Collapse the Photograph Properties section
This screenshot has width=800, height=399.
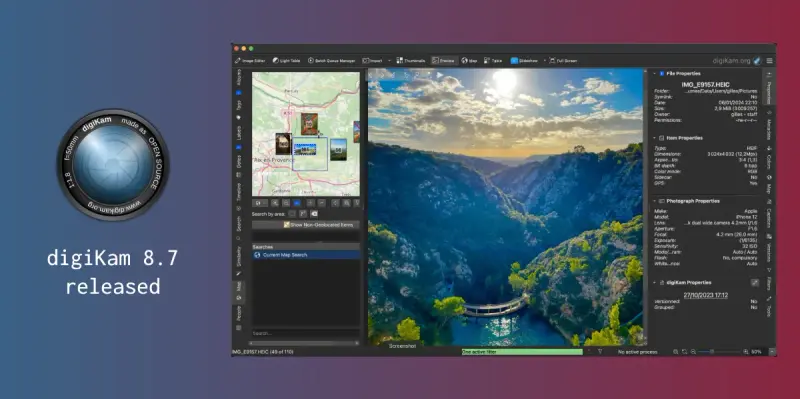pyautogui.click(x=655, y=201)
